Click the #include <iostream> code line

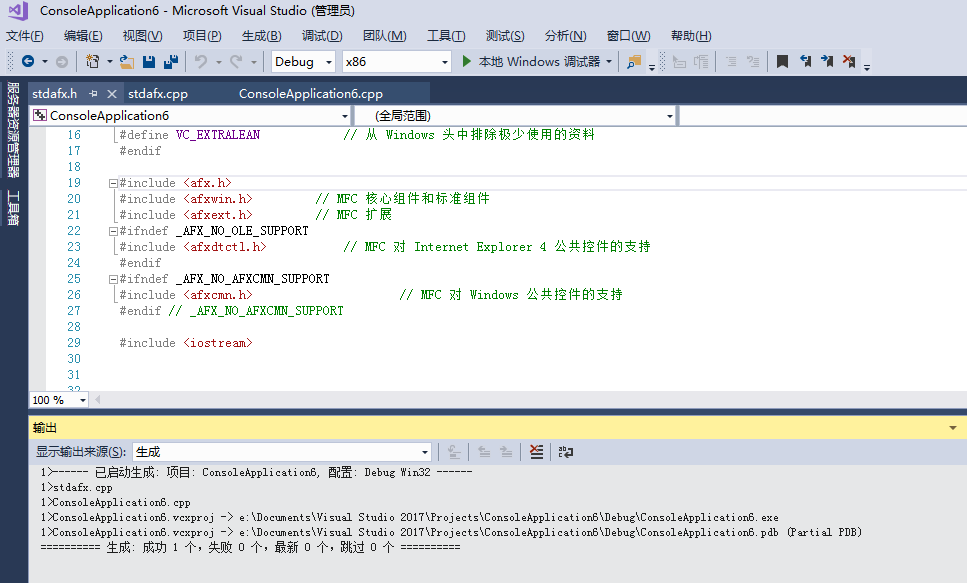[186, 343]
